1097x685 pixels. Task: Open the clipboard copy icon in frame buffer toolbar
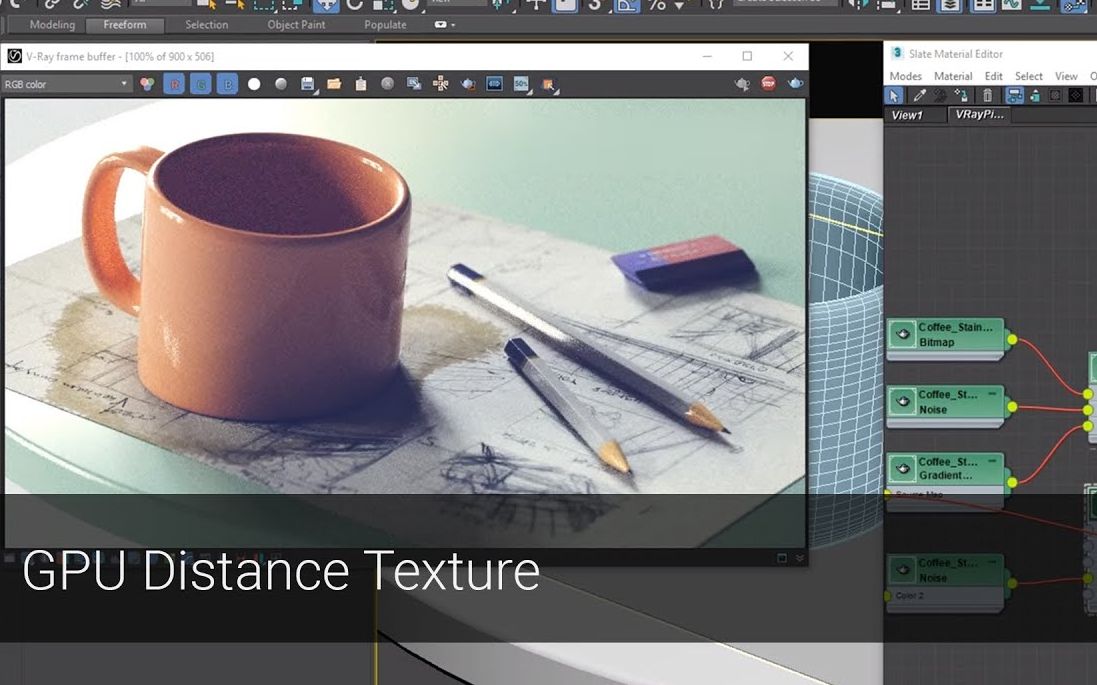362,84
